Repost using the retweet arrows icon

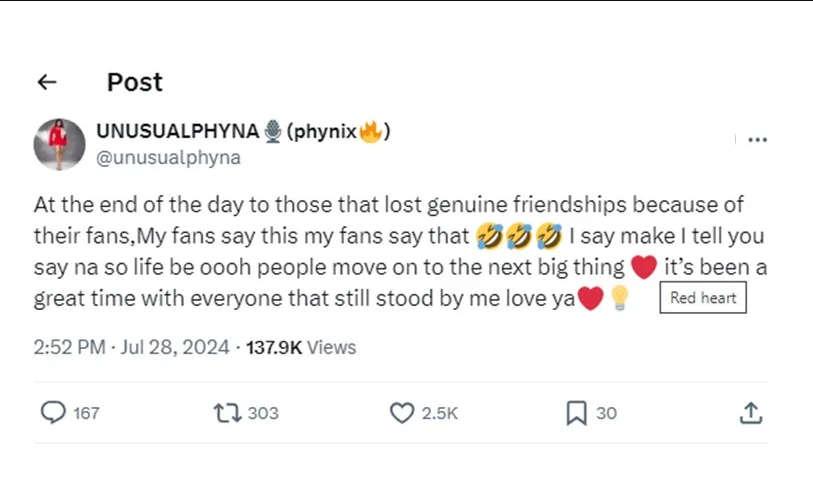(x=225, y=413)
